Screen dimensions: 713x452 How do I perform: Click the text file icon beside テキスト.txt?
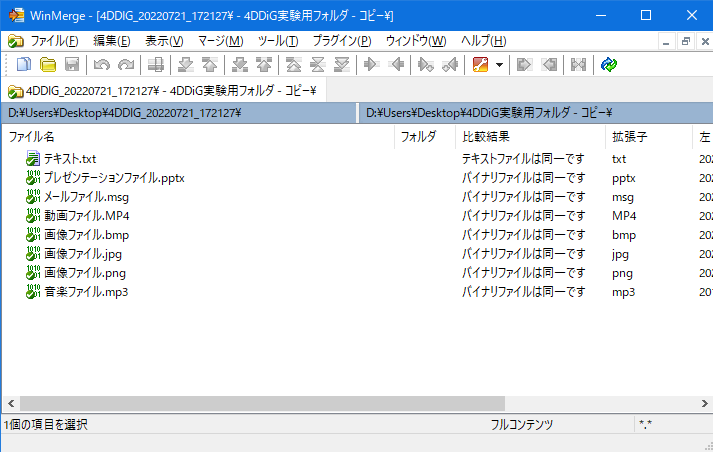click(x=33, y=158)
